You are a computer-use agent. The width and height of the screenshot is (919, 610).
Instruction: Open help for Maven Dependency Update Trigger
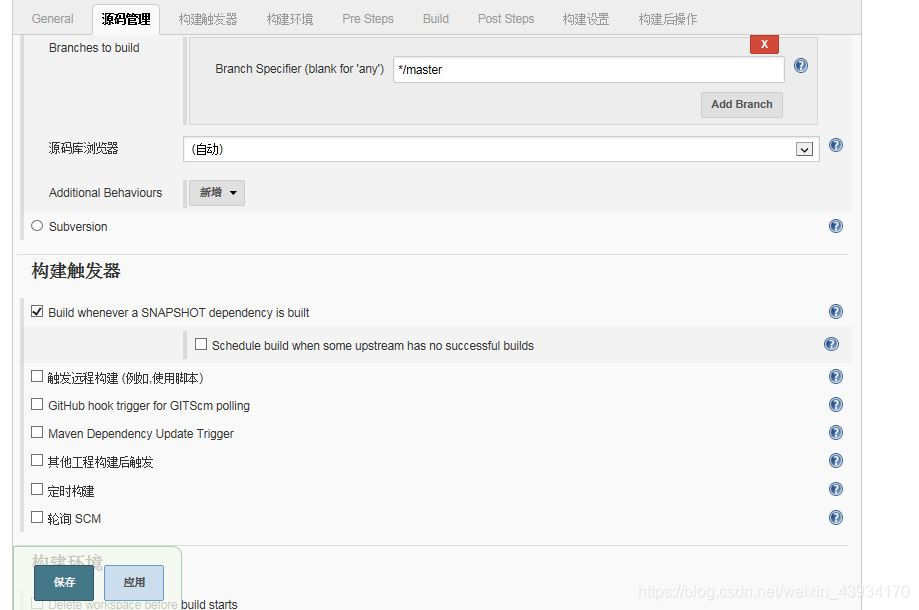coord(836,433)
